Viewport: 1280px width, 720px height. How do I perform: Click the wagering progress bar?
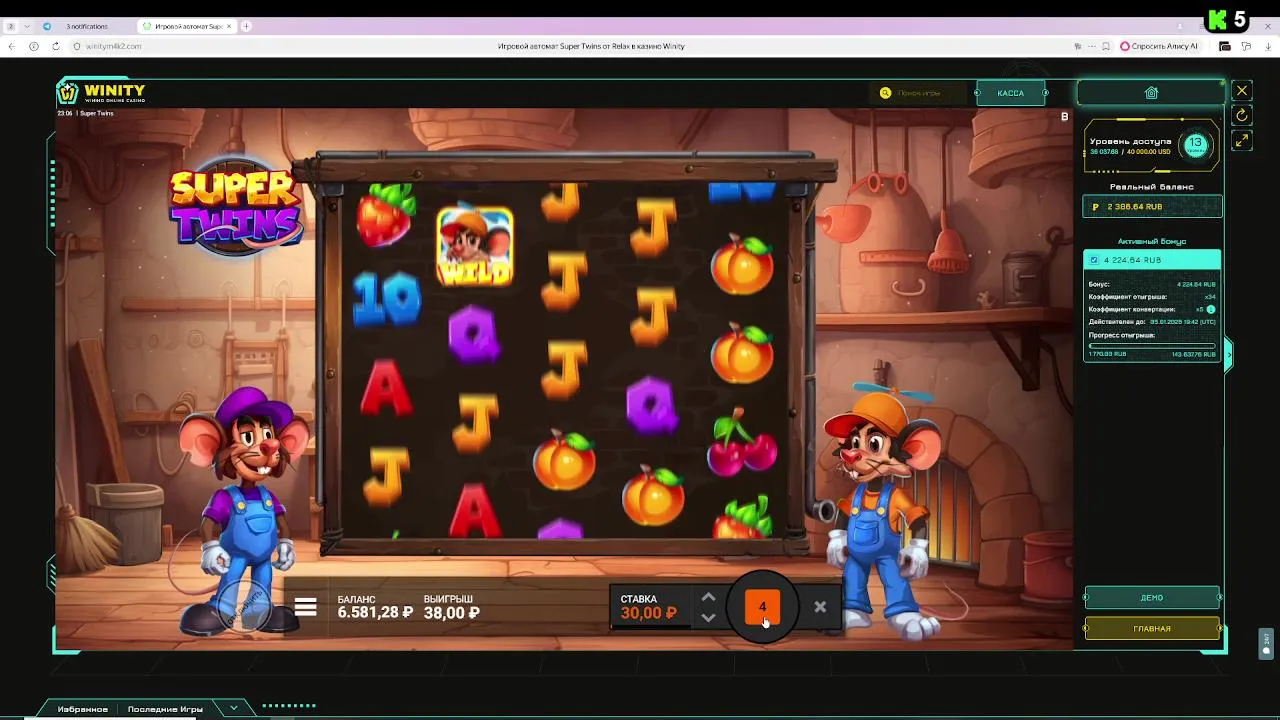[1152, 345]
